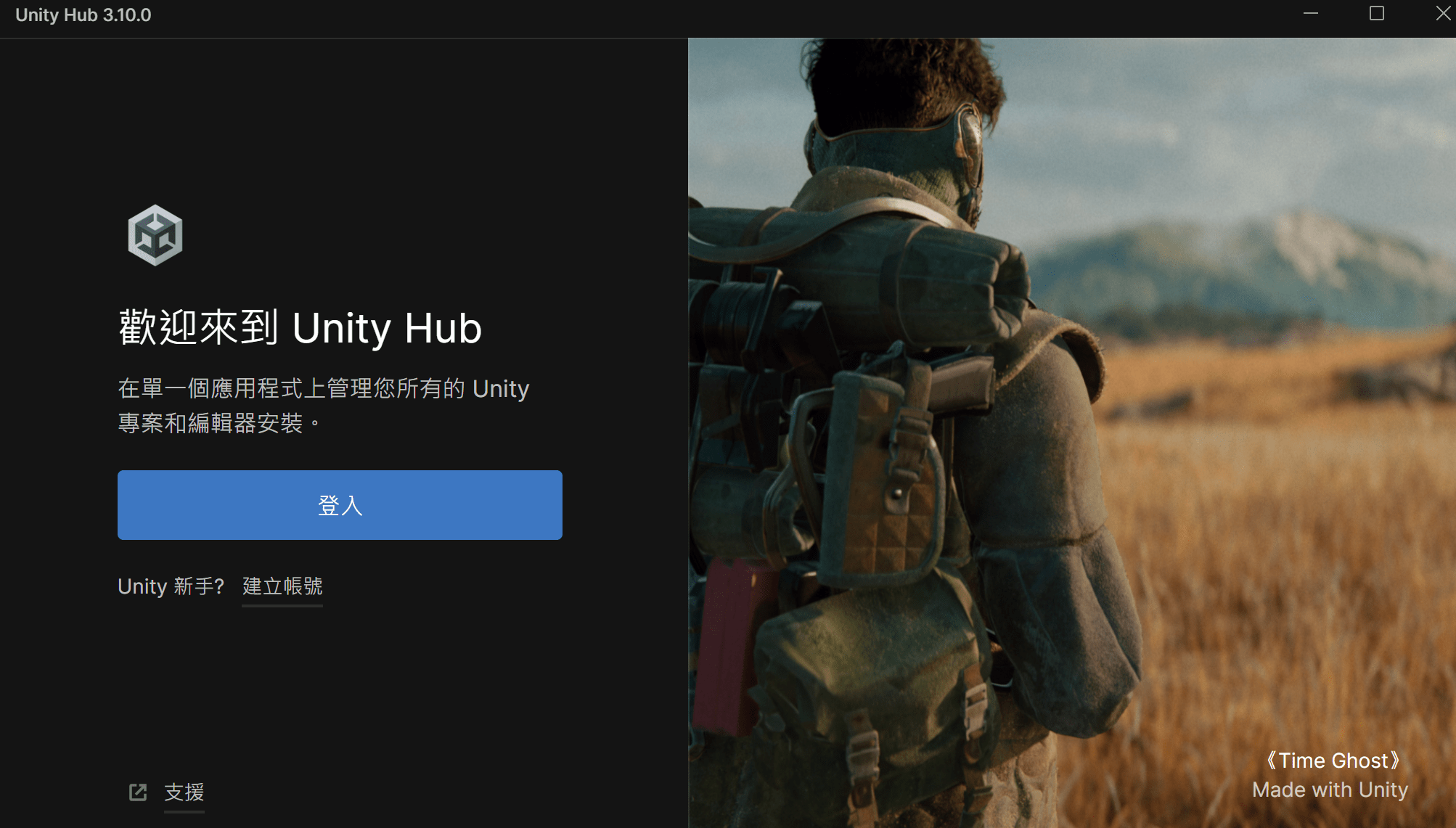Close the Unity Hub window
The image size is (1456, 828).
(1442, 14)
